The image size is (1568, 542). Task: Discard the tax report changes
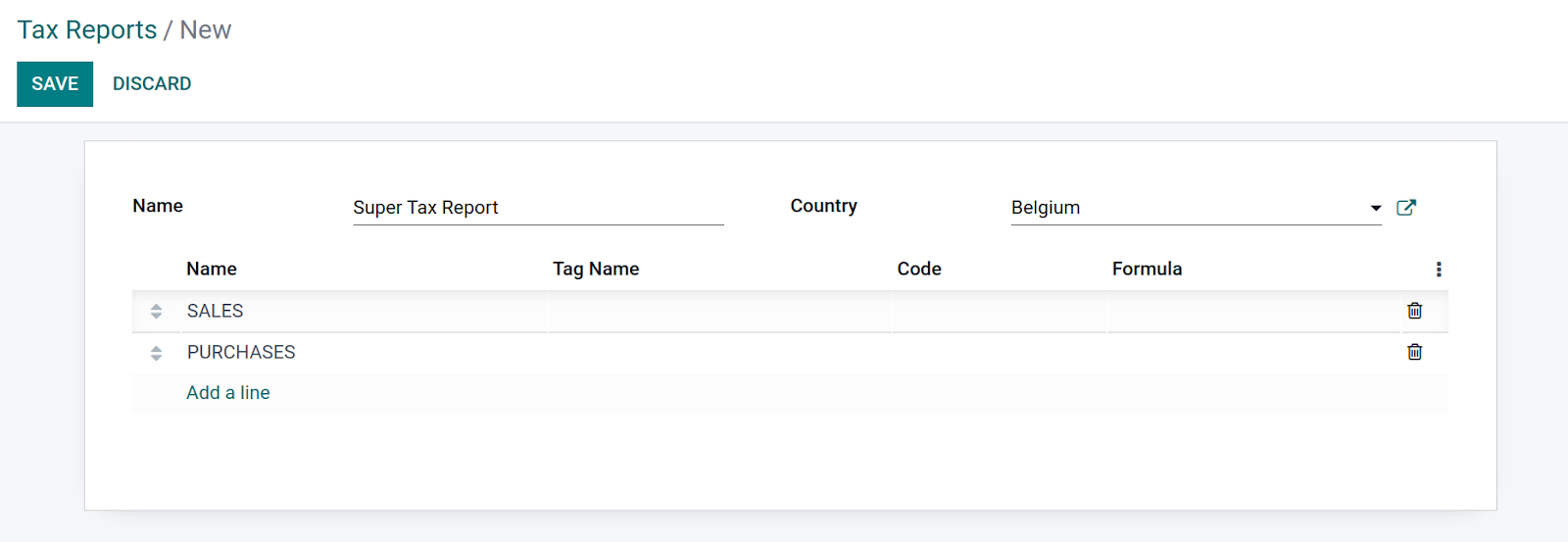[152, 84]
